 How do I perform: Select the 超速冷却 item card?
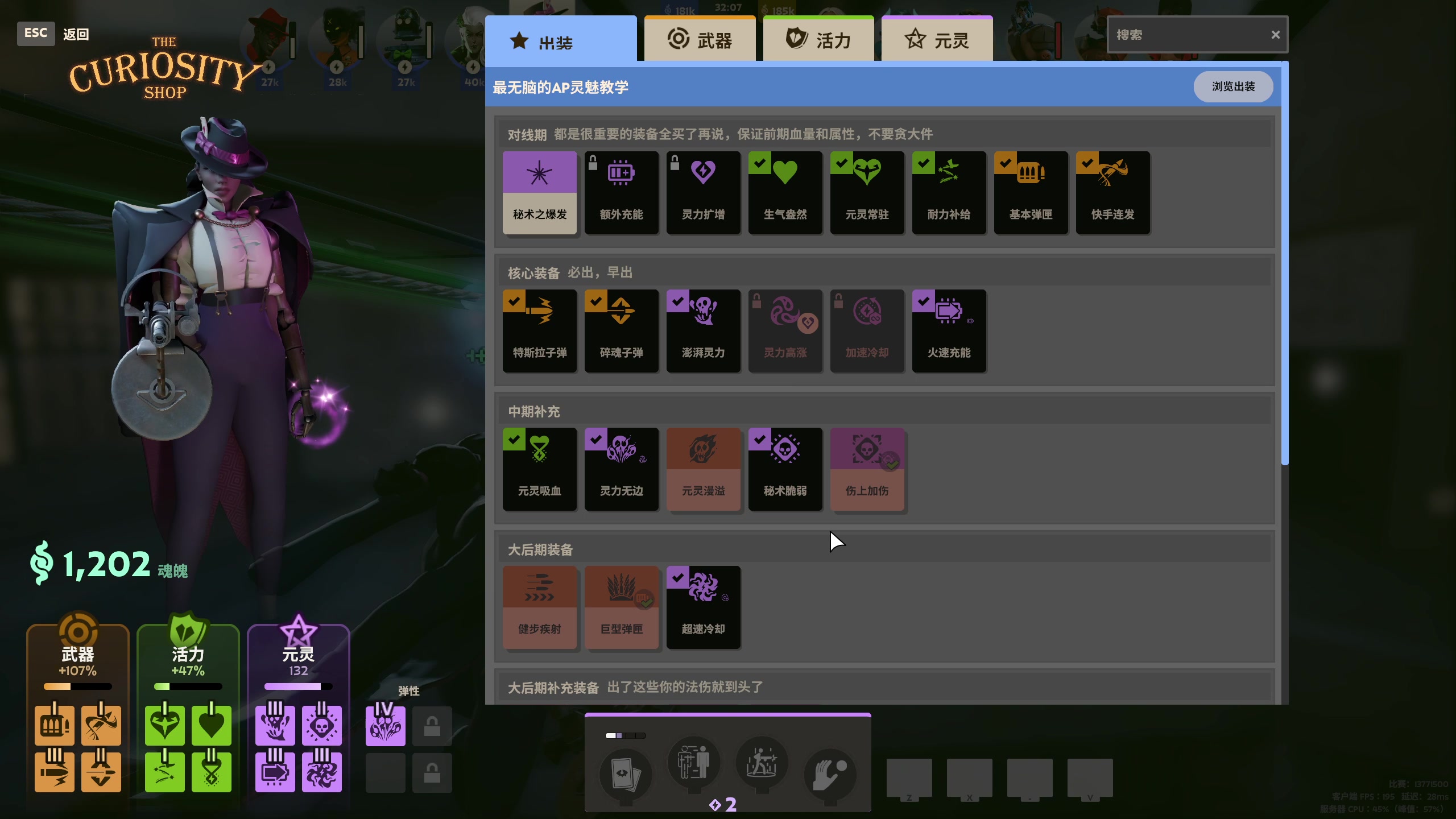point(703,607)
